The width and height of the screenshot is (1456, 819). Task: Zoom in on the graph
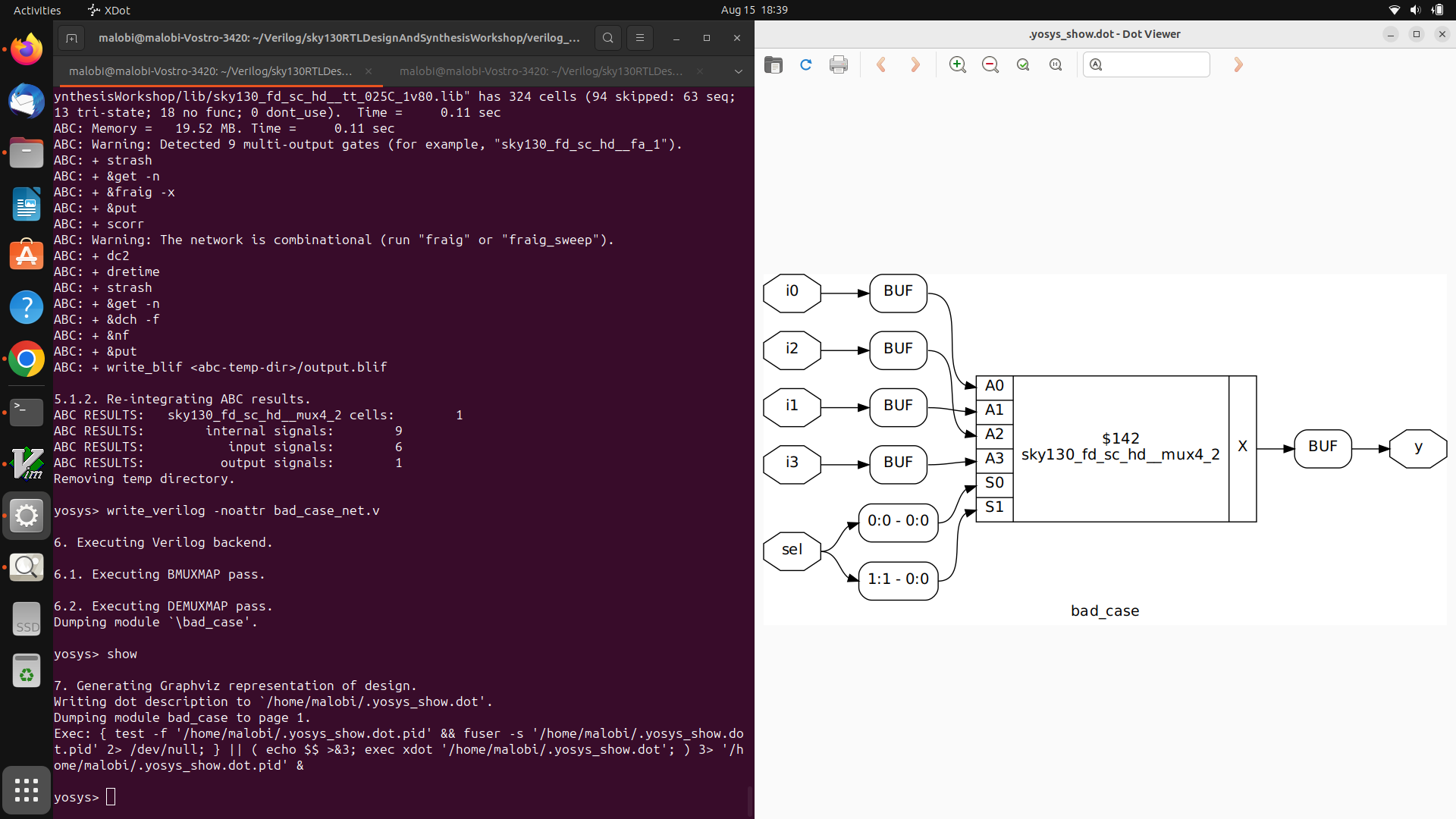click(958, 65)
